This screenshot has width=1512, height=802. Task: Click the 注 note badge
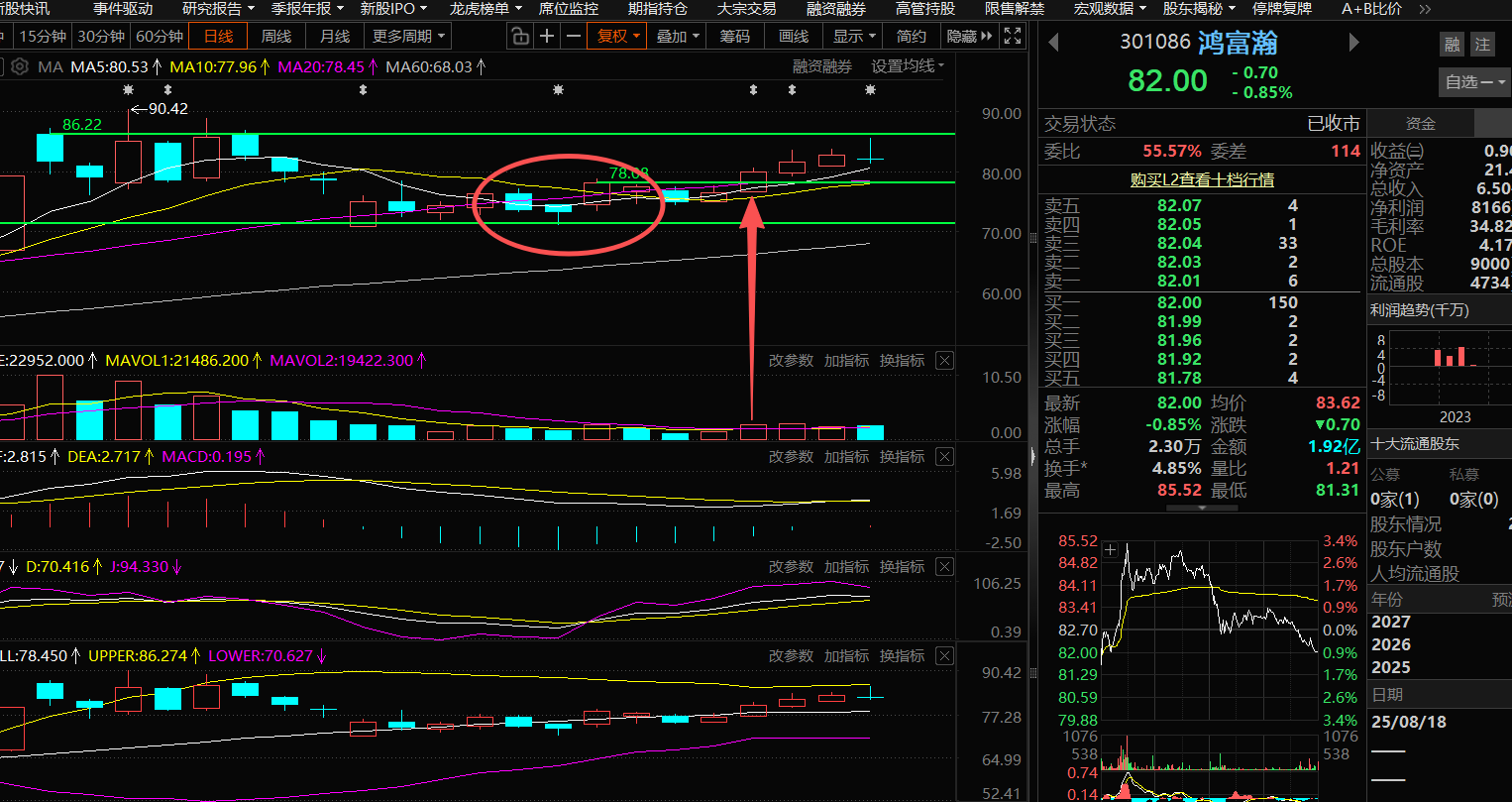click(x=1482, y=44)
